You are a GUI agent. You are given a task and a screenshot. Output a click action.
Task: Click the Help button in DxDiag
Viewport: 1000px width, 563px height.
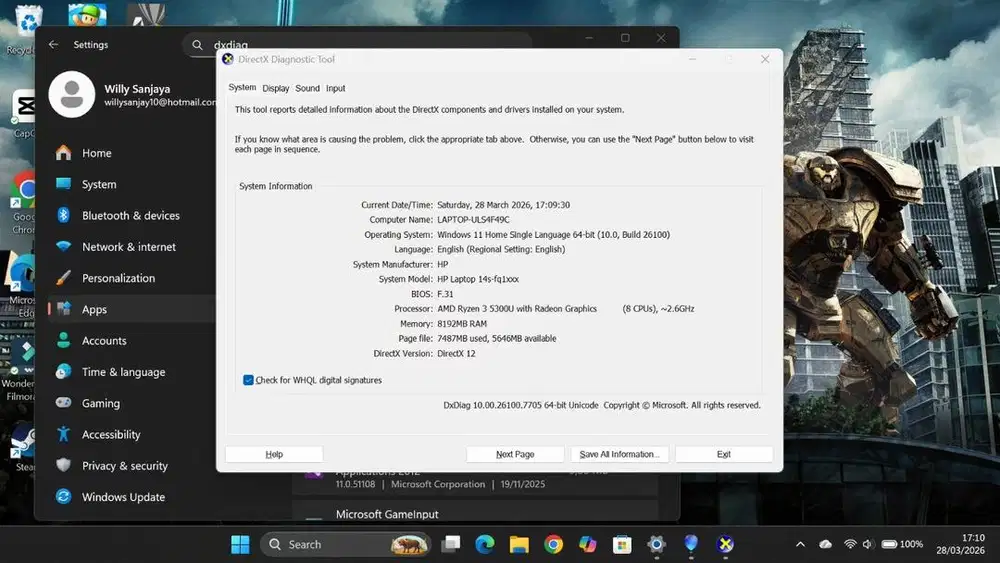[x=274, y=454]
